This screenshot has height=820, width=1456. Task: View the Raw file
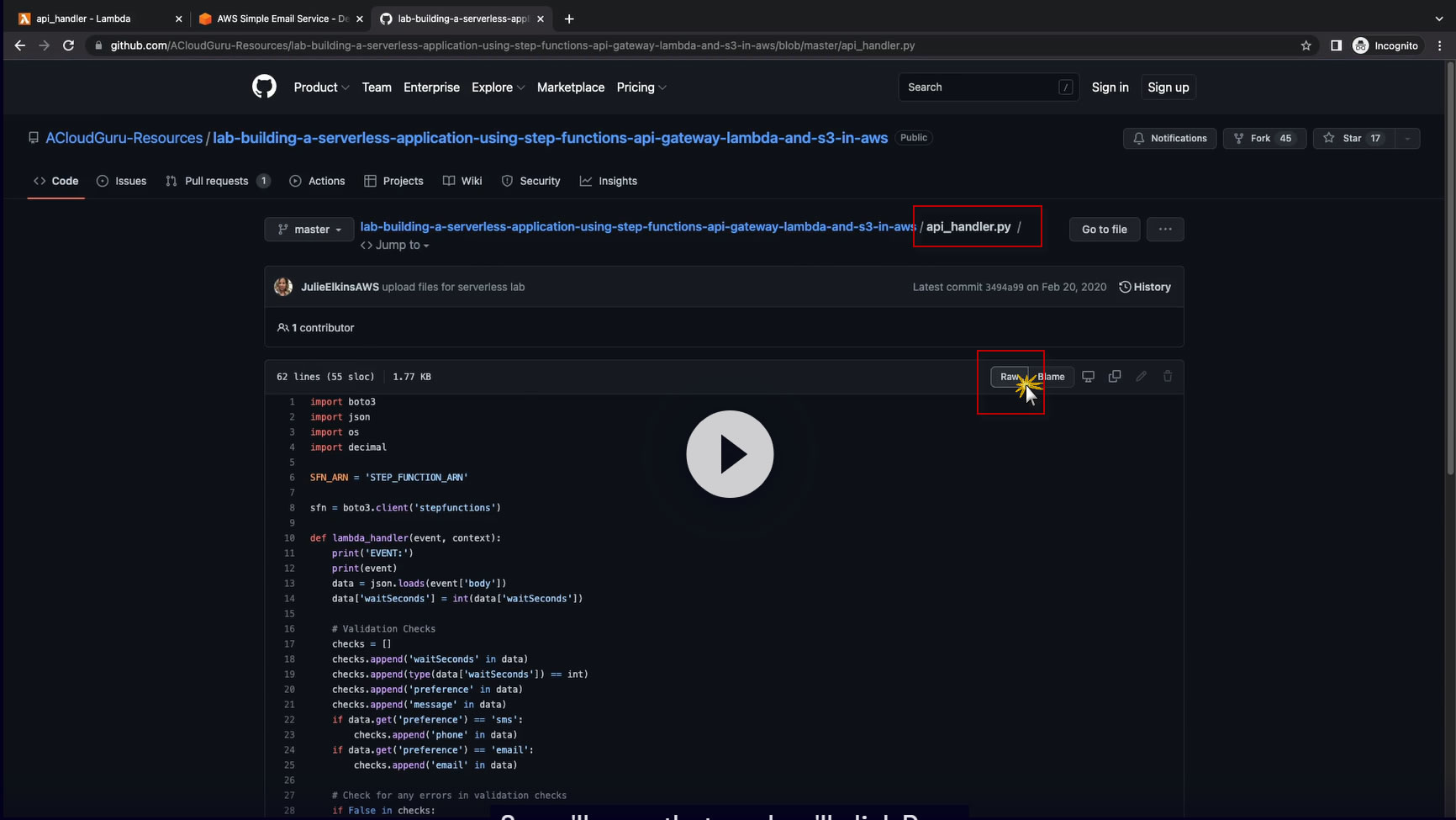coord(1010,377)
